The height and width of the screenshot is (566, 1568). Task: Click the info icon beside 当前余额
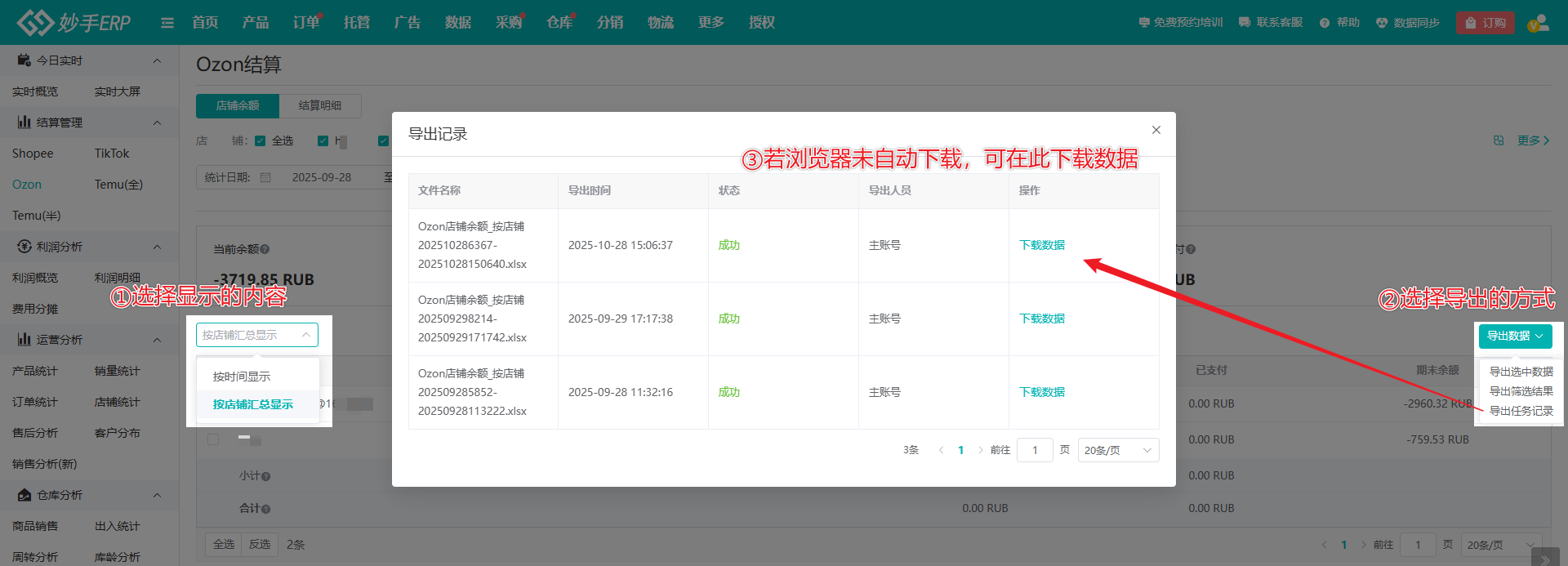tap(265, 249)
